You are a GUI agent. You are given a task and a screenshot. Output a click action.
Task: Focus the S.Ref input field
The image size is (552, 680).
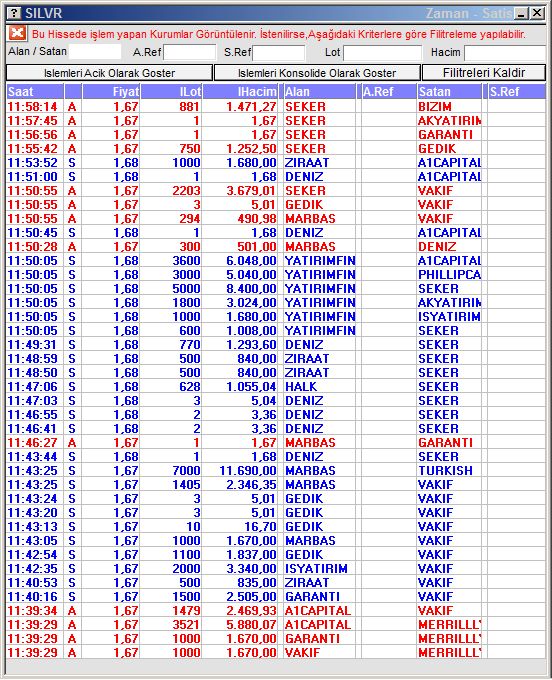pyautogui.click(x=279, y=53)
